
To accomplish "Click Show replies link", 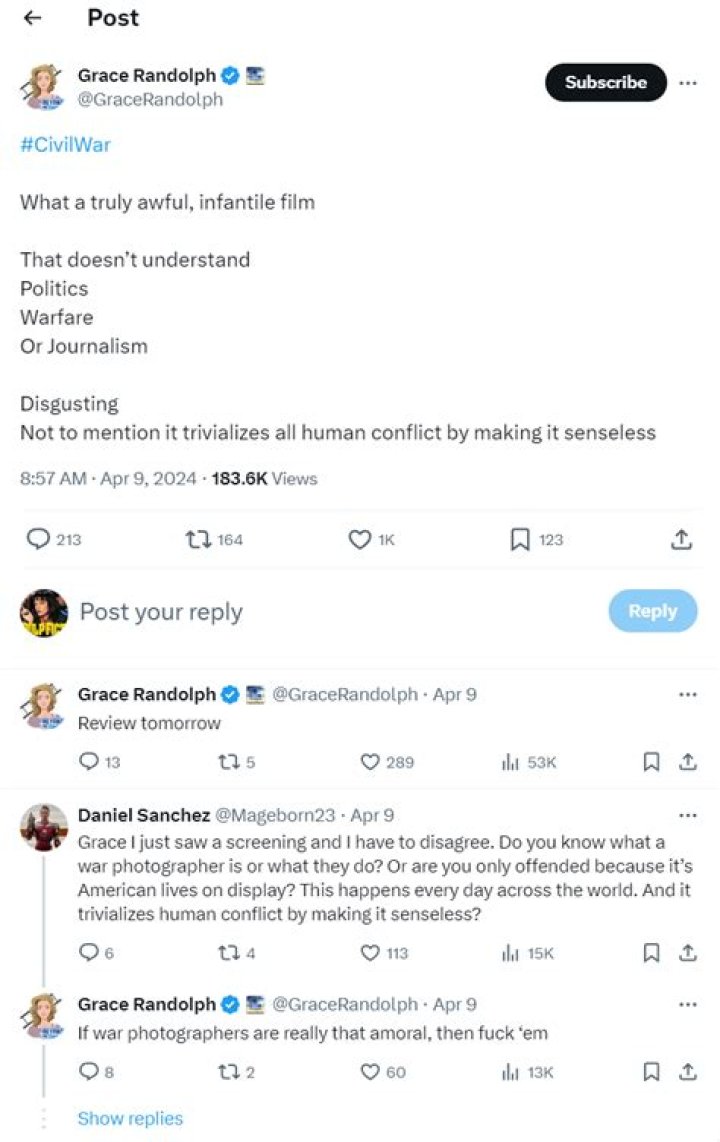I will point(130,1119).
